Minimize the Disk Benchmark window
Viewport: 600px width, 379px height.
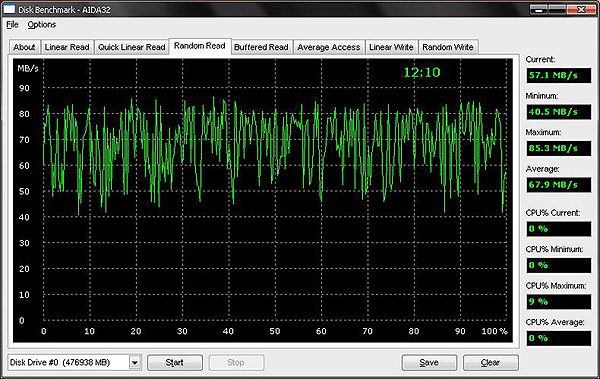[539, 10]
